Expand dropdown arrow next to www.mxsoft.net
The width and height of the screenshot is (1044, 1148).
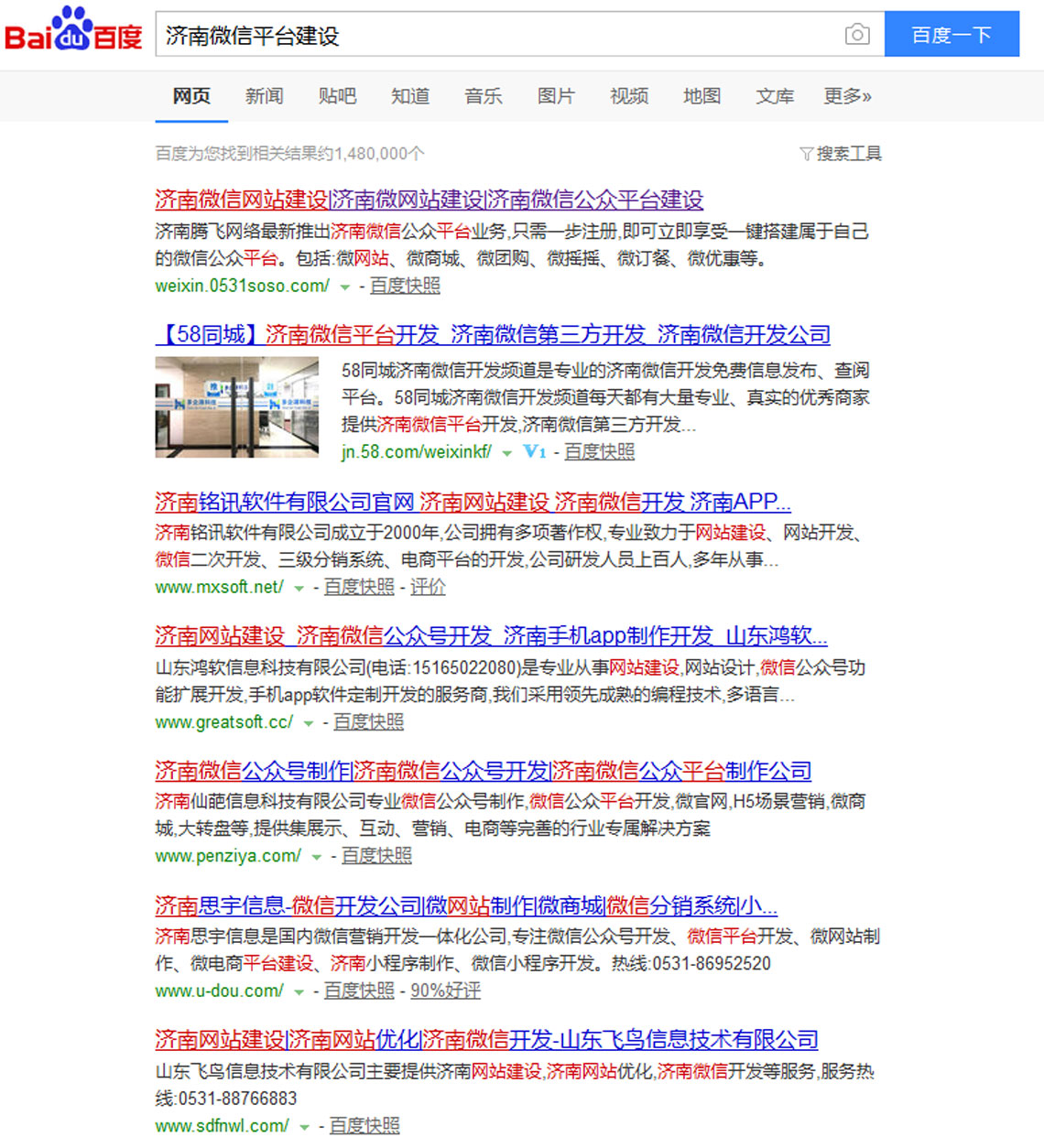coord(299,588)
